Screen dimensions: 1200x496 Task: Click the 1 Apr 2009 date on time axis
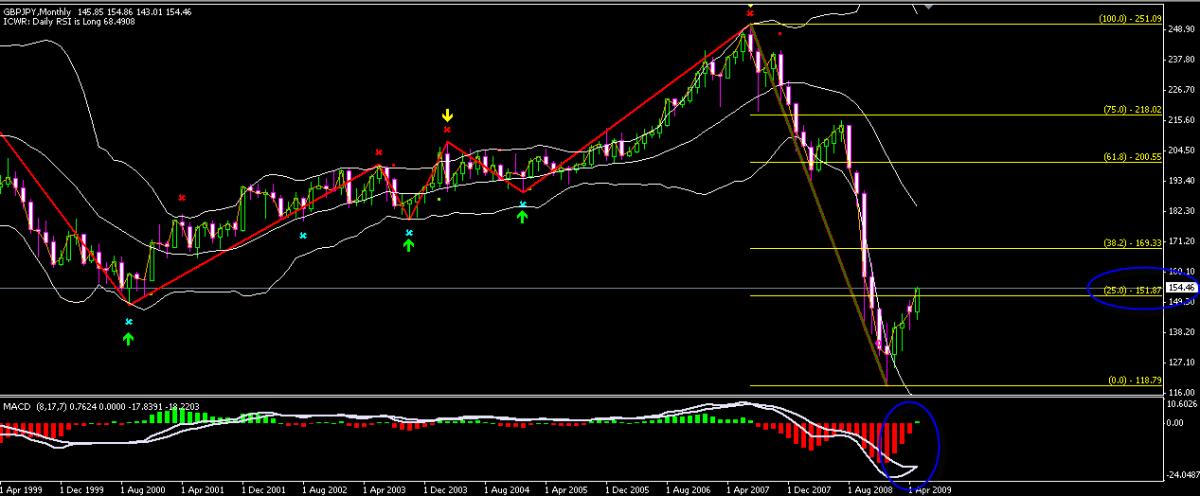point(927,490)
